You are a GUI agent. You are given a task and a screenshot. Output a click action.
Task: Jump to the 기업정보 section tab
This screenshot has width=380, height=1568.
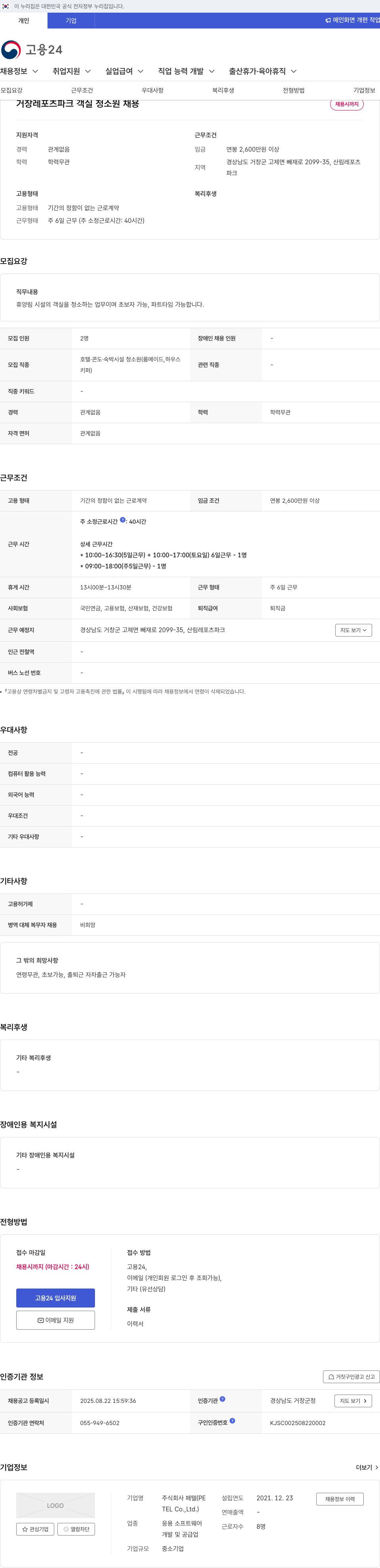pyautogui.click(x=364, y=90)
